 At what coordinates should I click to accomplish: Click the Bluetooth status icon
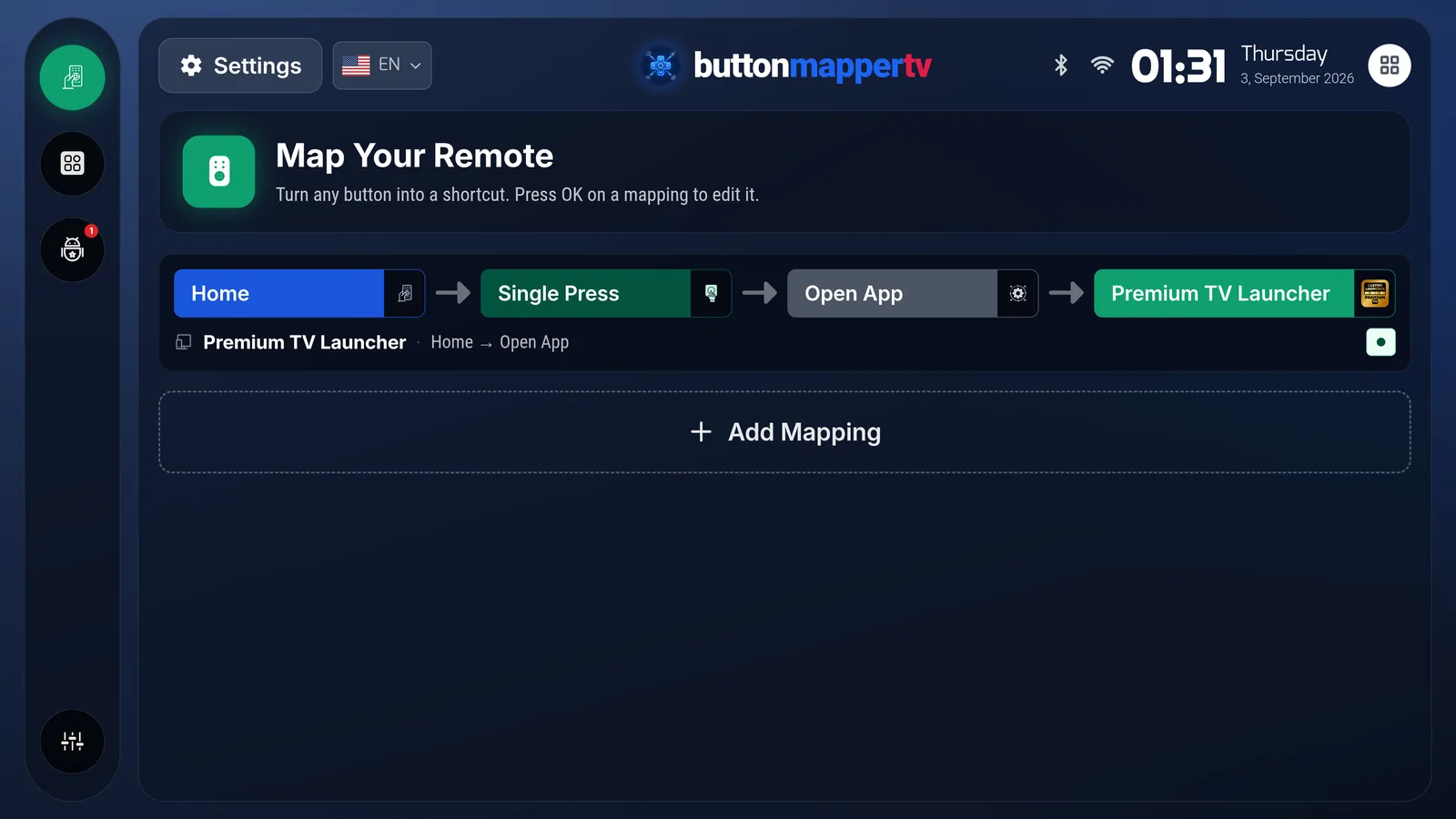click(1060, 66)
